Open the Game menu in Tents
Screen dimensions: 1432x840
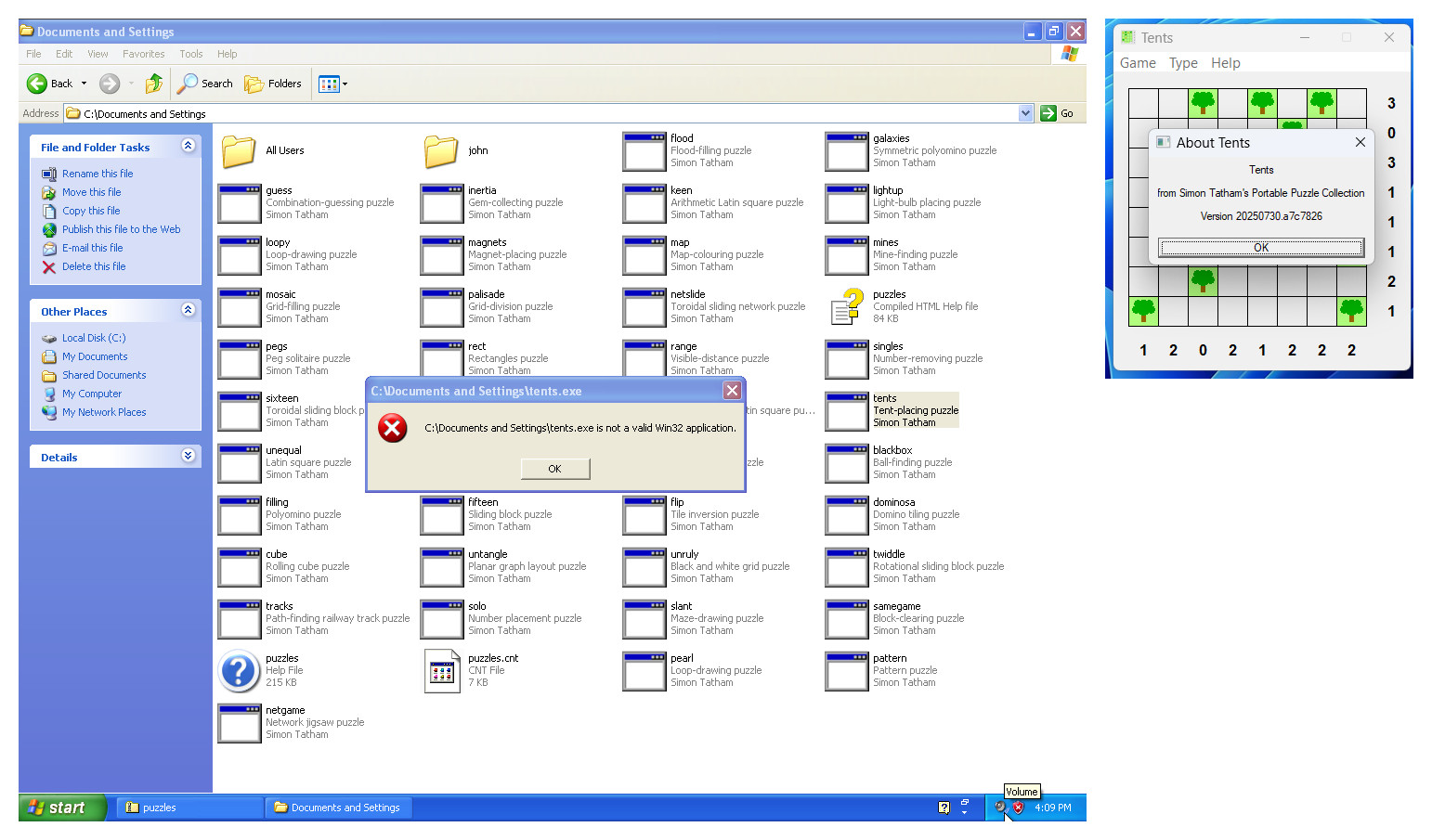pos(1138,63)
